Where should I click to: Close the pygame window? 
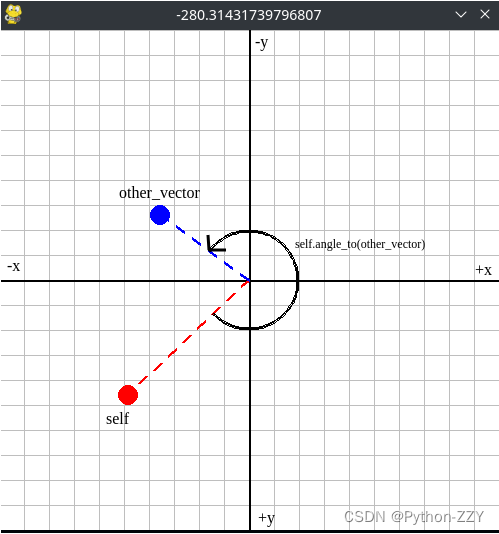[x=485, y=14]
